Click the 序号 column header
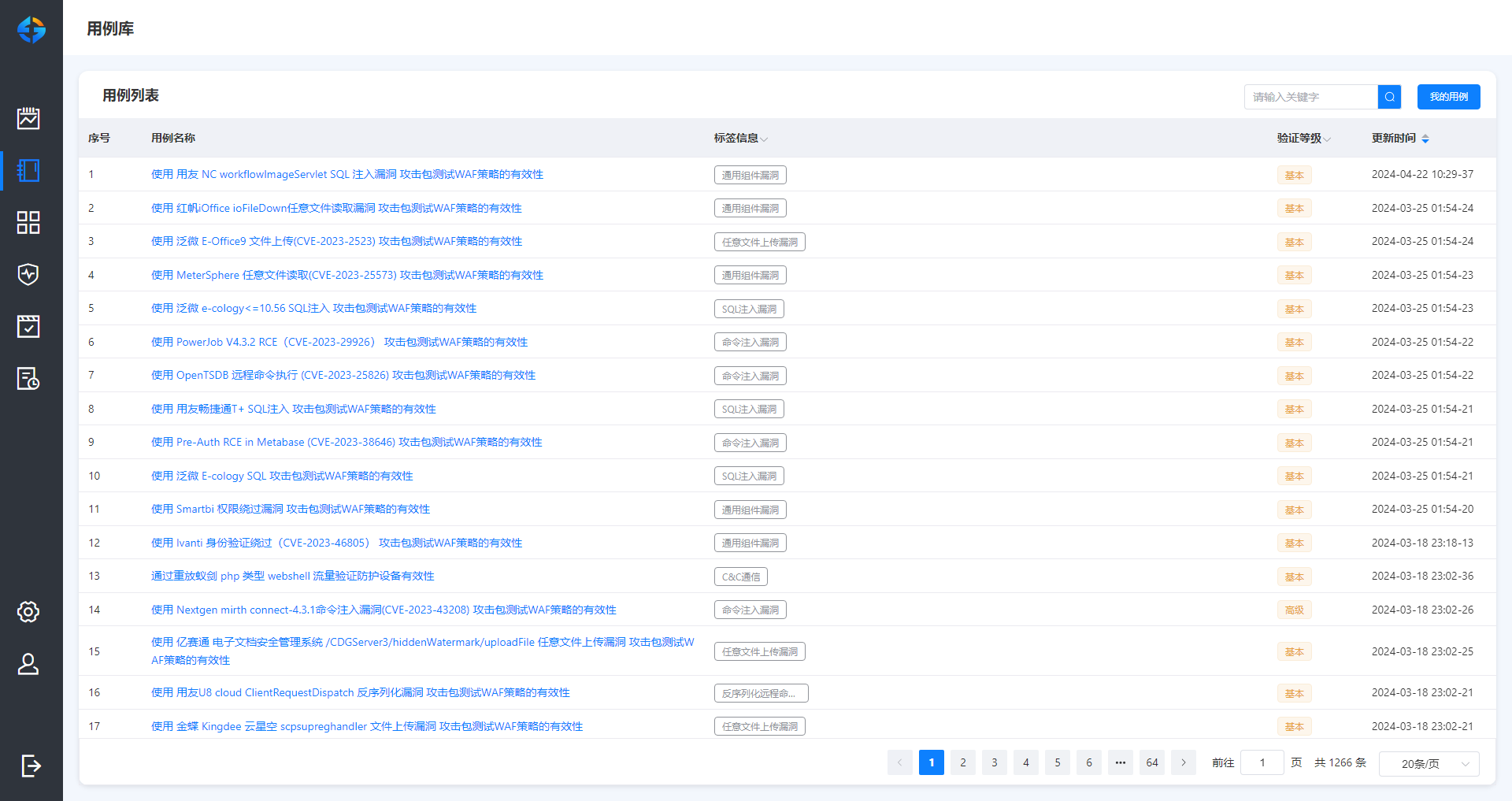 tap(99, 138)
